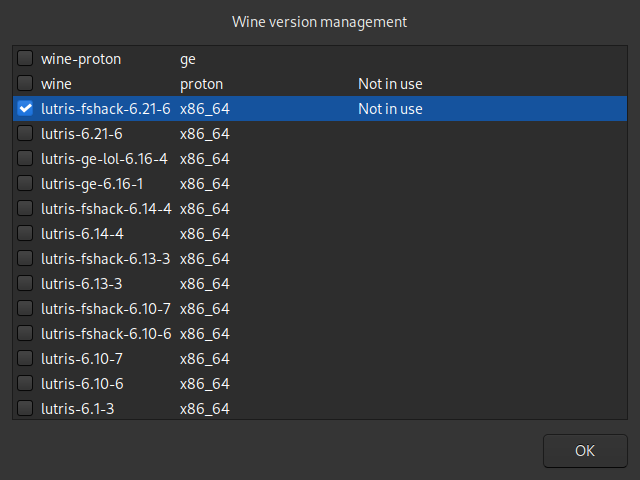Click x86_64 in the lutris-6.14-4 row

click(205, 234)
